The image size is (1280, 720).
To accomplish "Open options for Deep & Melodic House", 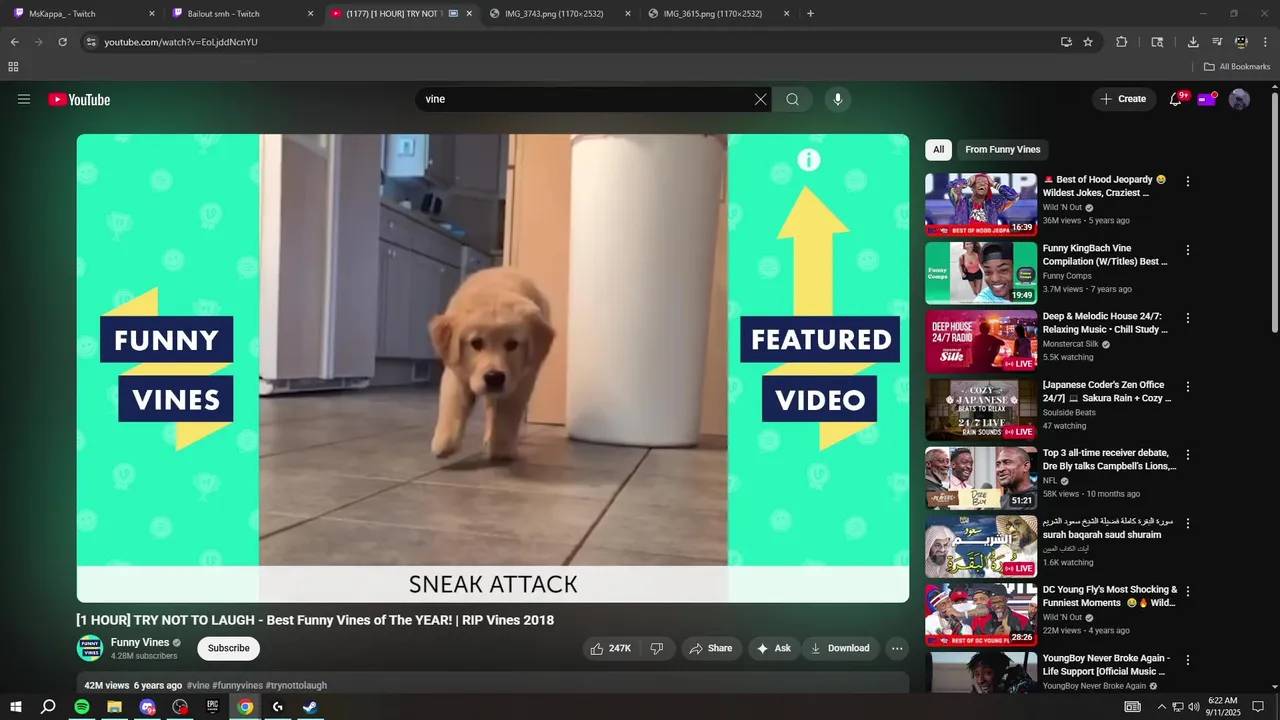I will coord(1188,318).
